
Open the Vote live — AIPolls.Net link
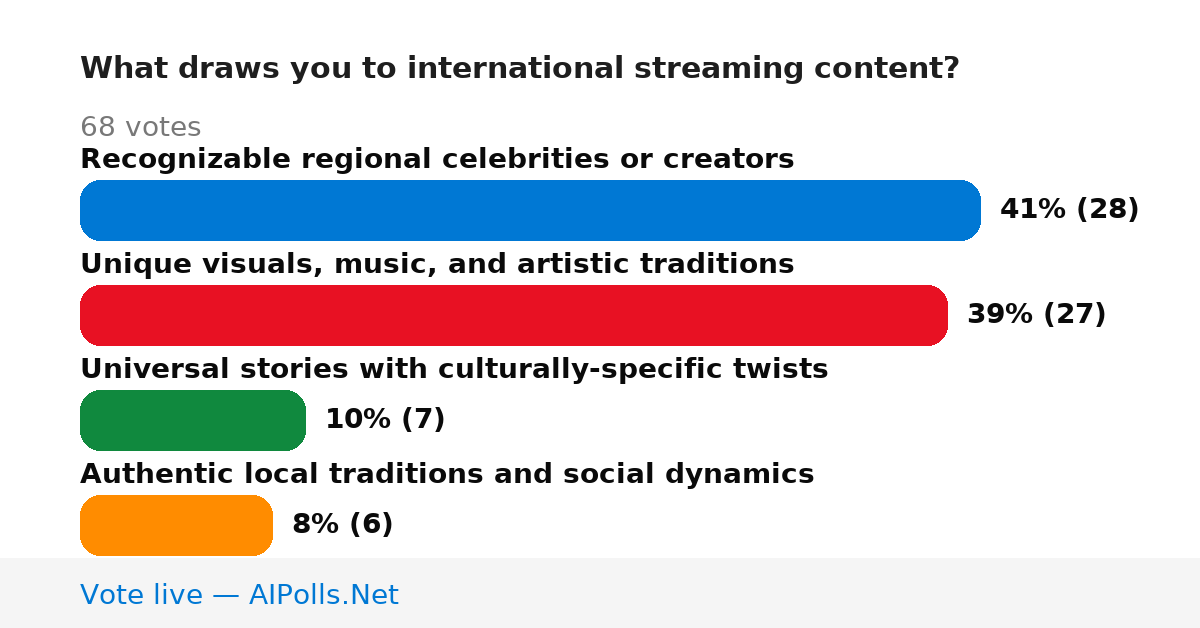click(239, 595)
